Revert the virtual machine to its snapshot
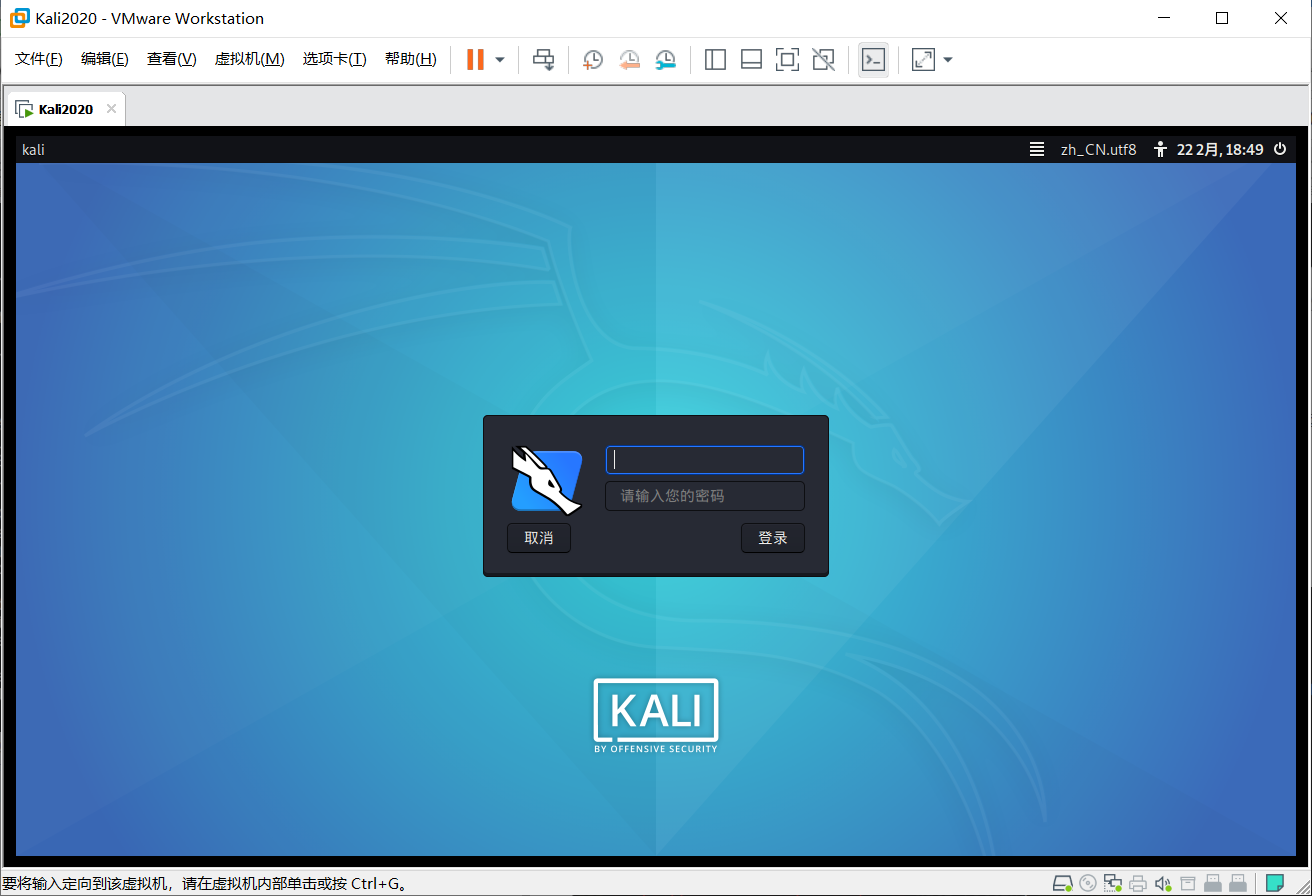 [x=629, y=59]
